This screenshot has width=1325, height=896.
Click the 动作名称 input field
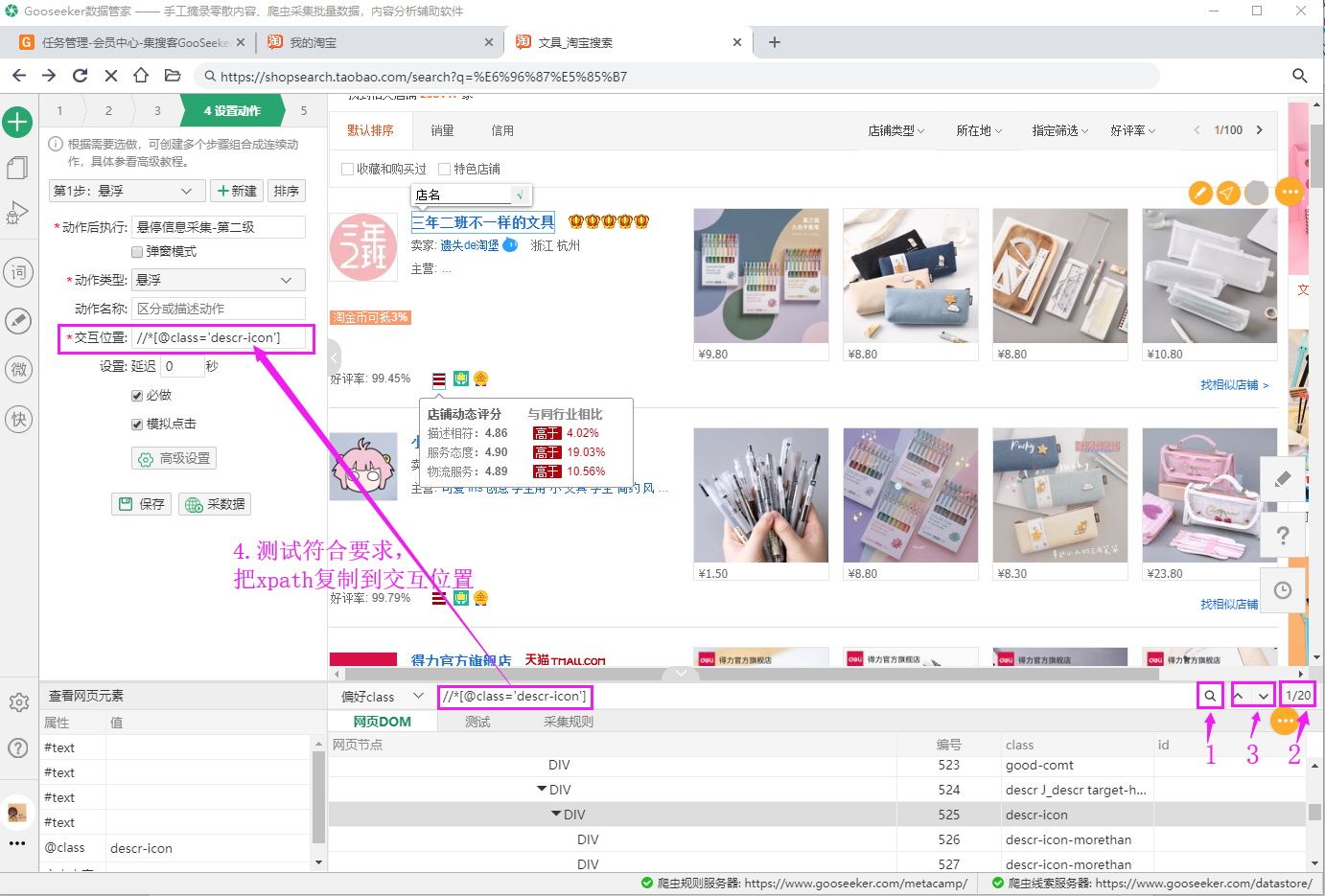point(218,309)
